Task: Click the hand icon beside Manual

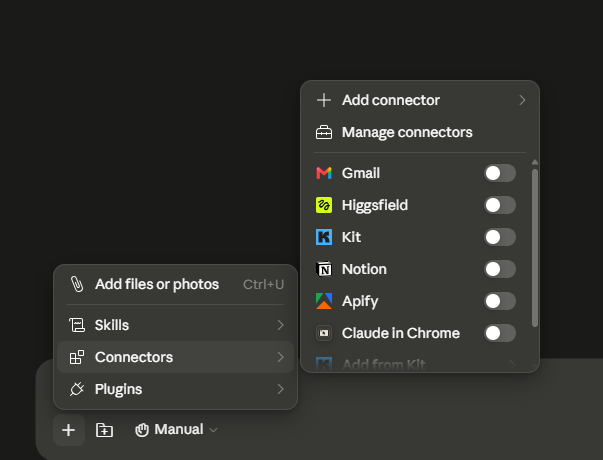Action: pyautogui.click(x=142, y=430)
